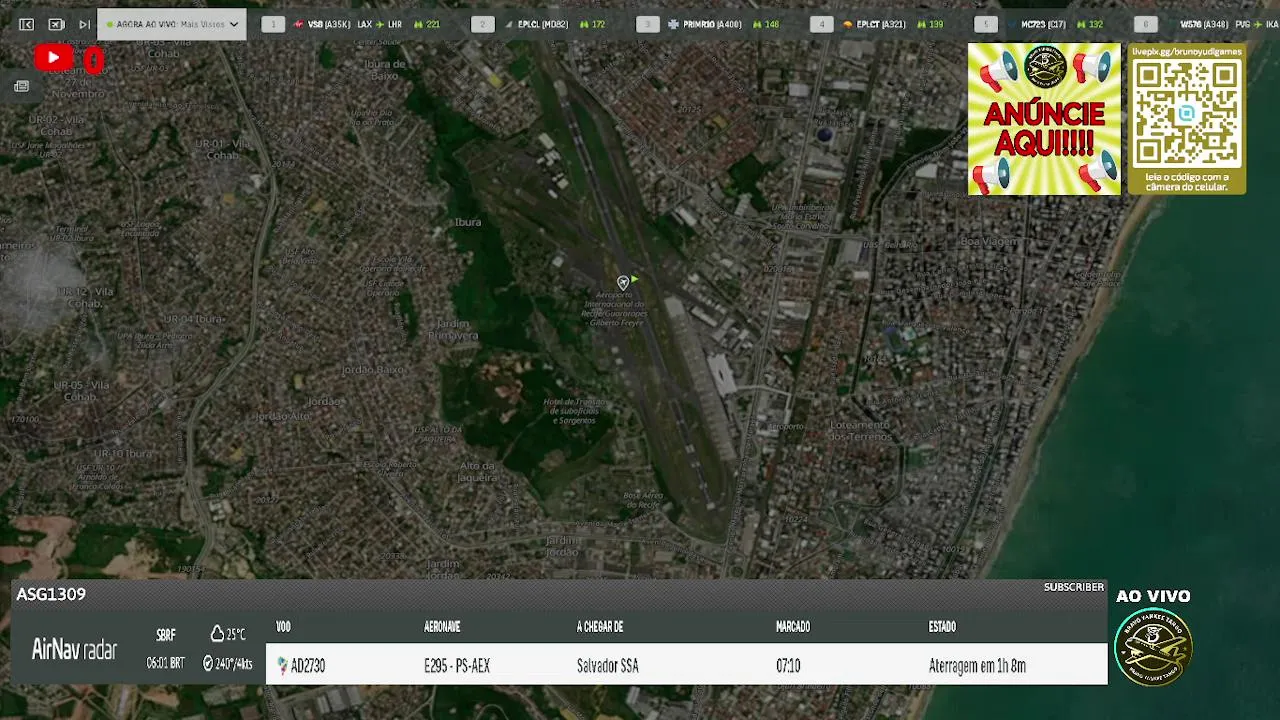Click the 139 viewers binoculars icon

click(x=922, y=24)
